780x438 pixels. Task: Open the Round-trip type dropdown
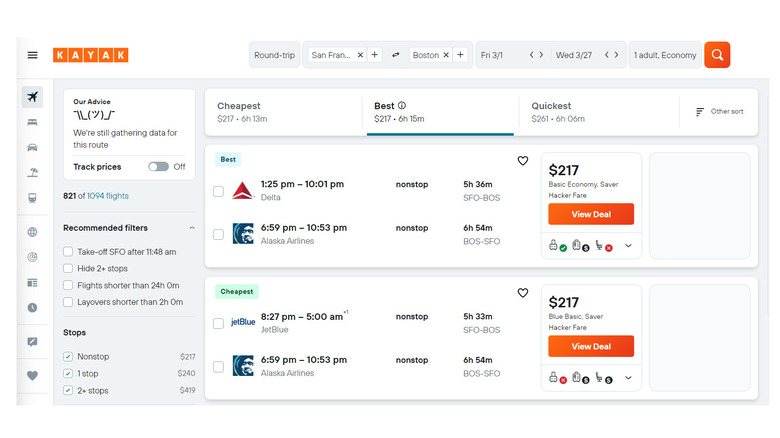[x=274, y=55]
